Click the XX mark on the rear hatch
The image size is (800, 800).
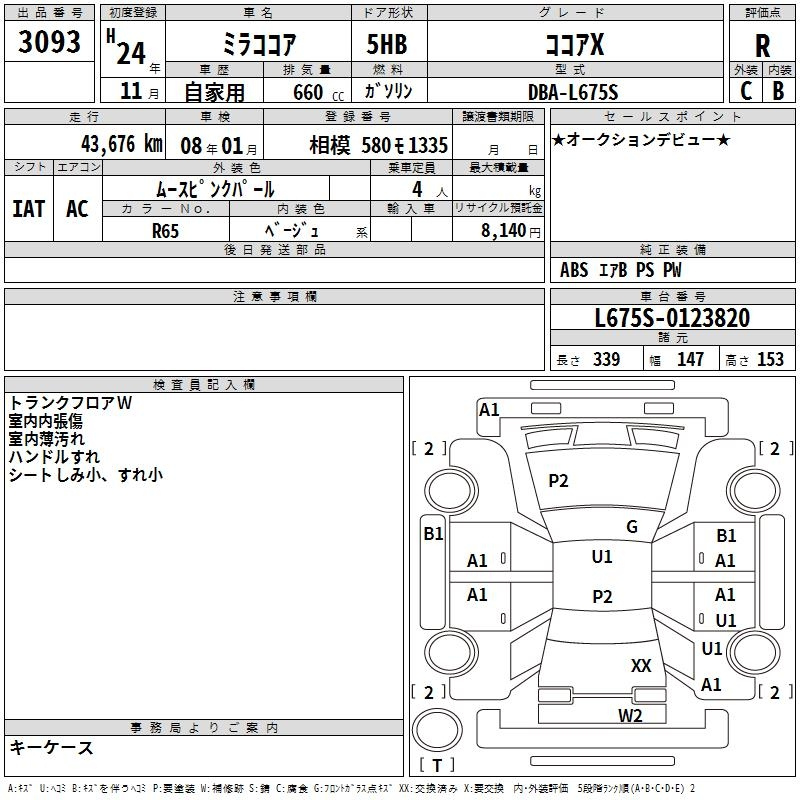click(641, 665)
